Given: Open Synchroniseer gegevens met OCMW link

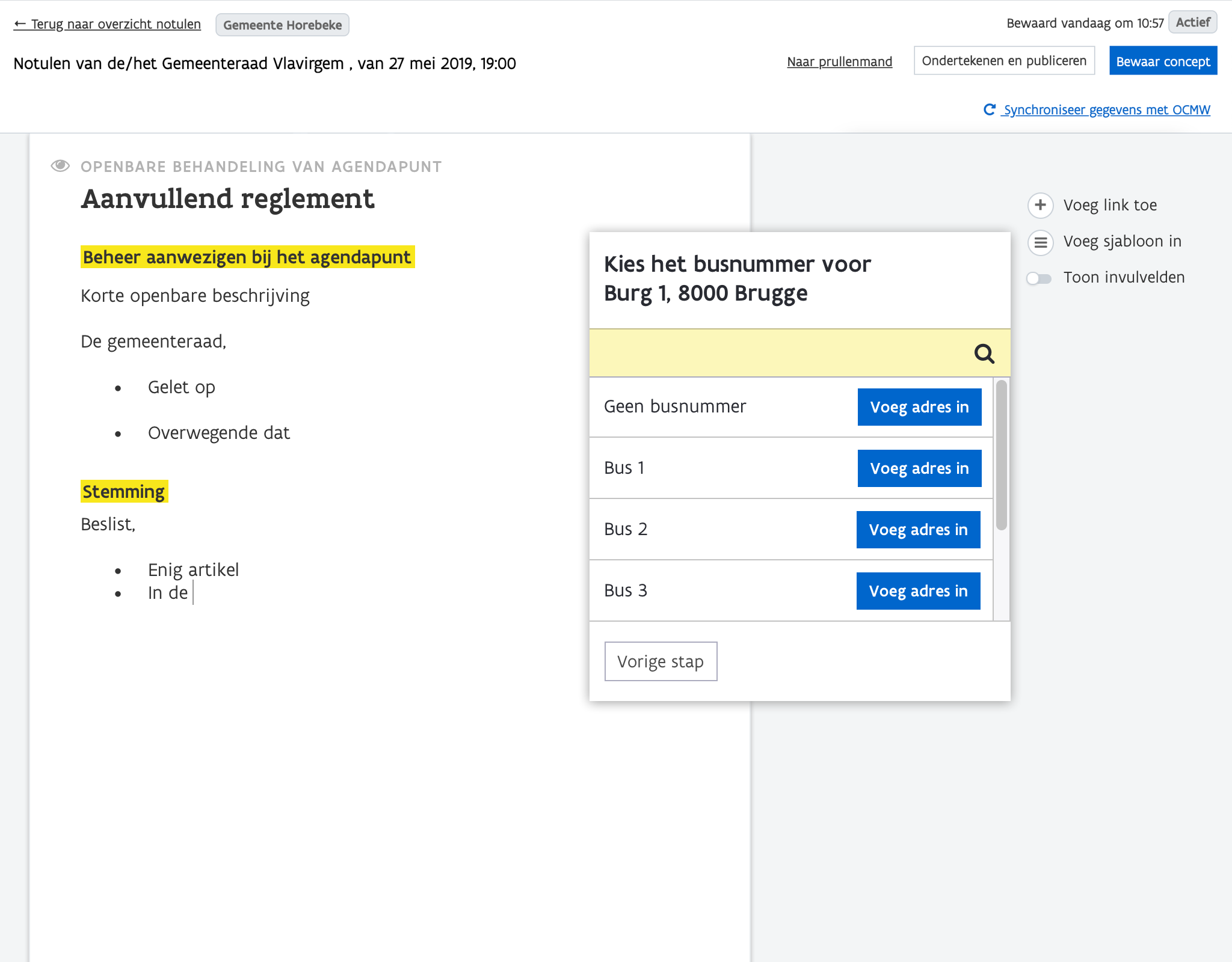Looking at the screenshot, I should click(x=1106, y=110).
